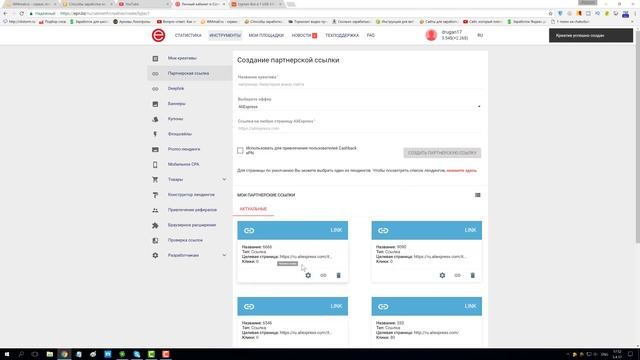640x360 pixels.
Task: Bookmark this page with the star icon
Action: [551, 13]
